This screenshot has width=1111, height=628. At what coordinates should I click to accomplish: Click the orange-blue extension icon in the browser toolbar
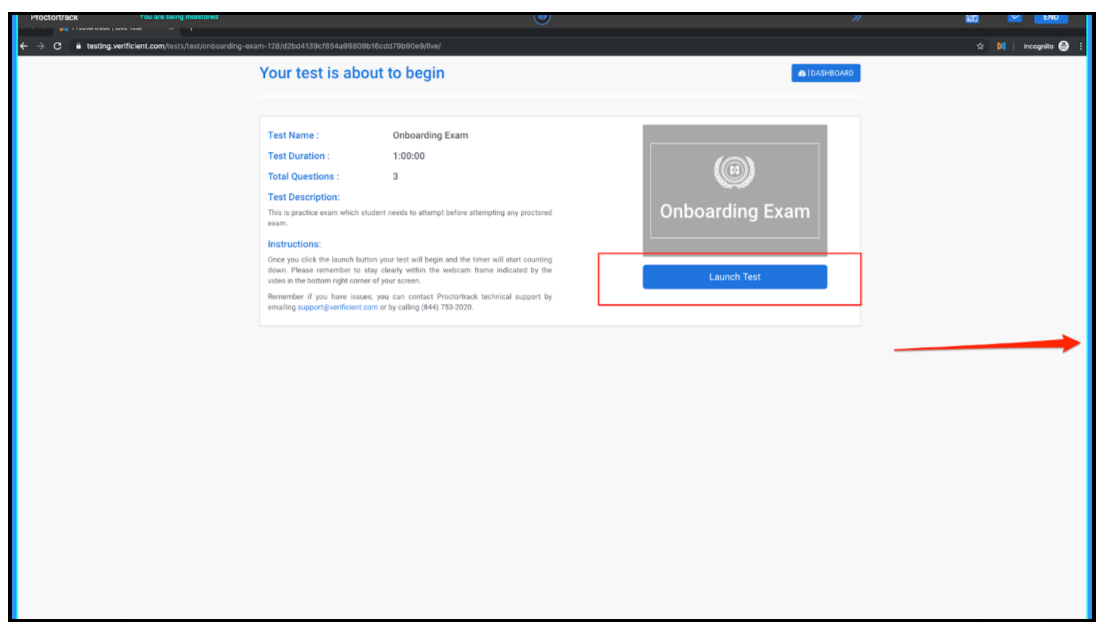coord(1001,46)
